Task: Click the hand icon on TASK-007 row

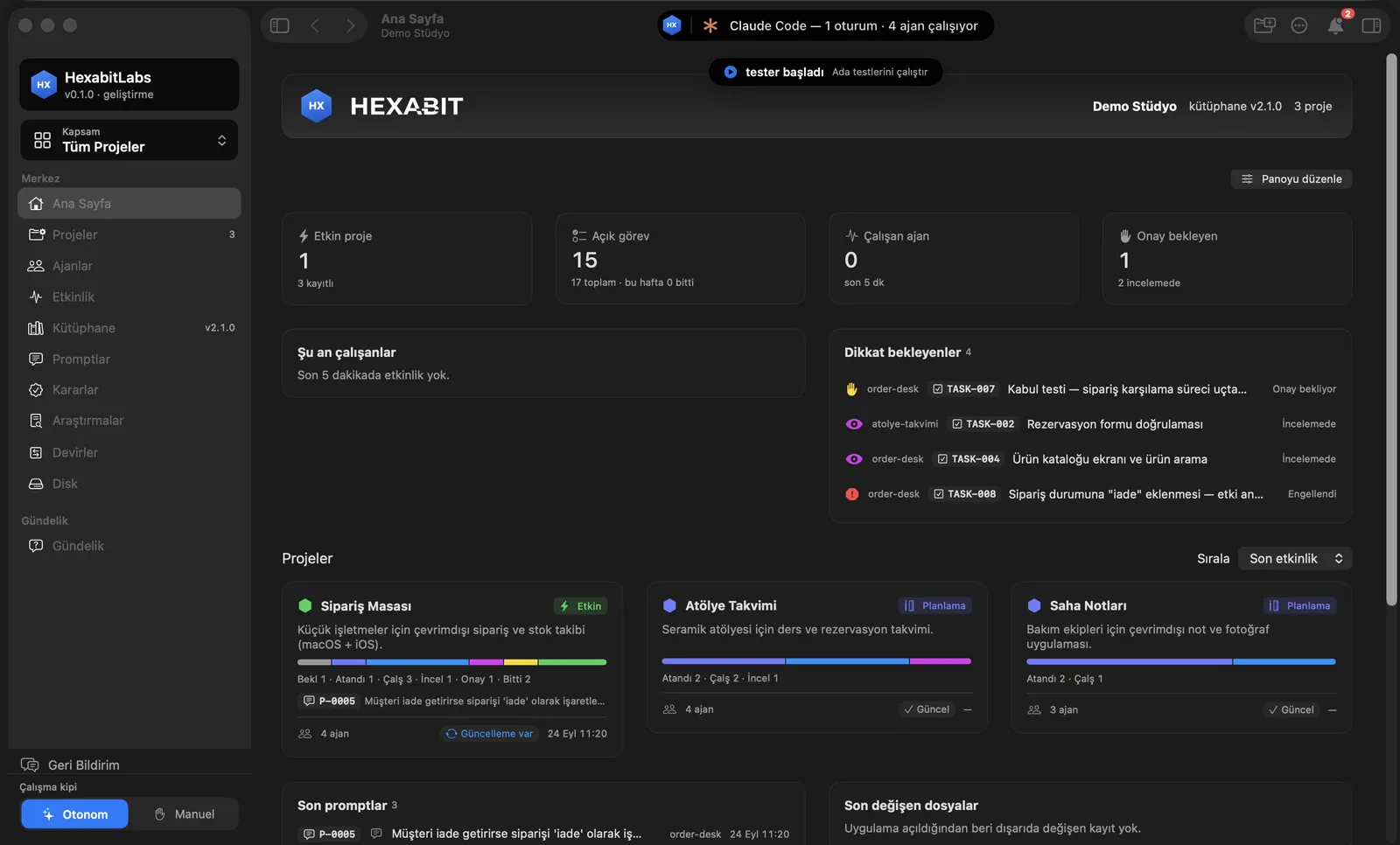Action: [851, 388]
